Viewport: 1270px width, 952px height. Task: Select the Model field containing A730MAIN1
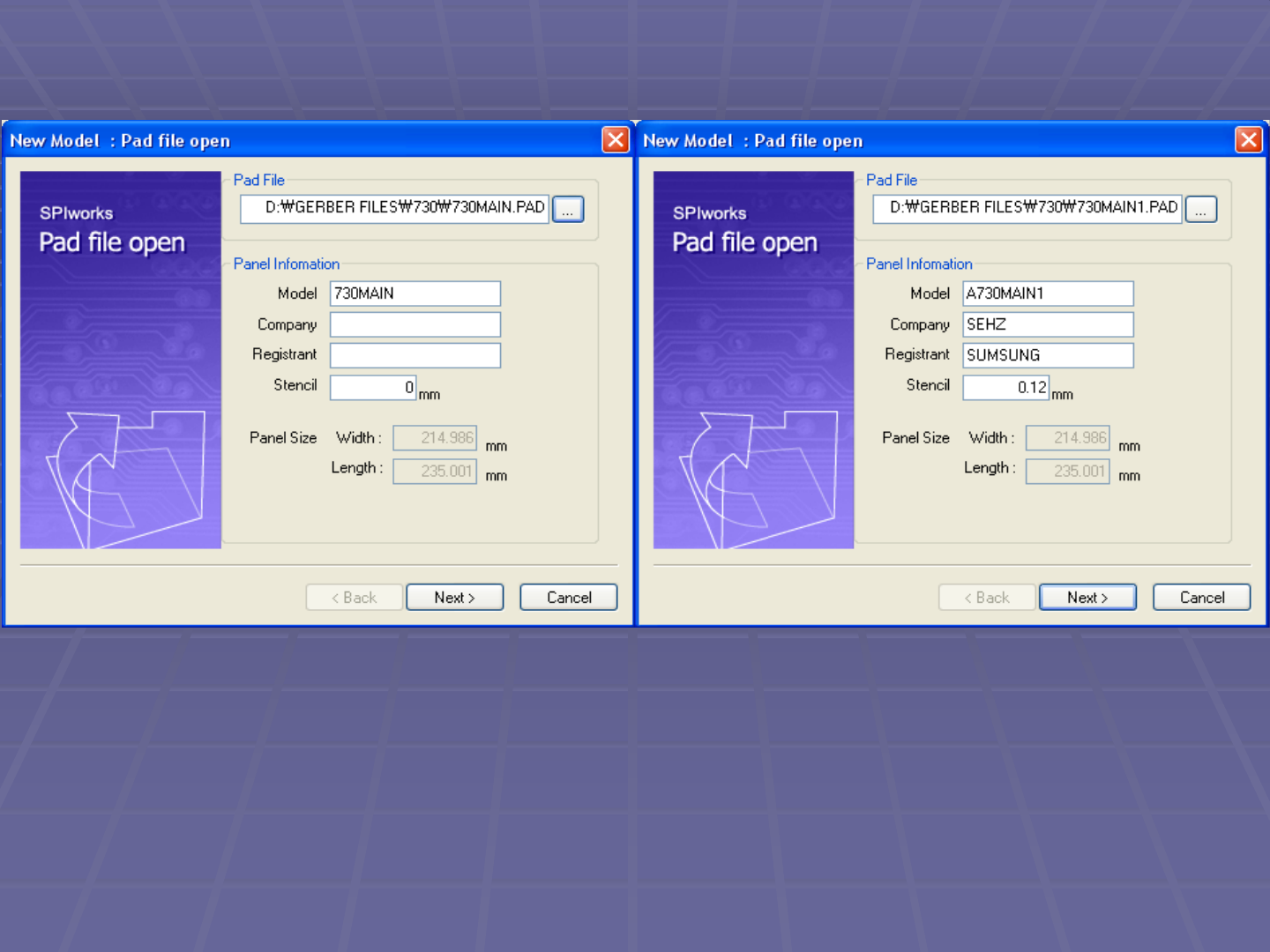click(1048, 294)
